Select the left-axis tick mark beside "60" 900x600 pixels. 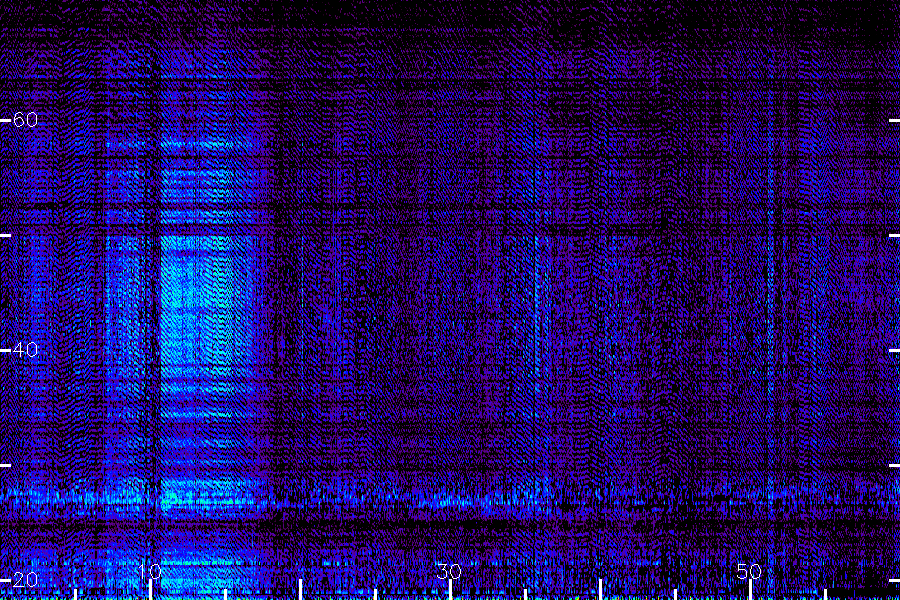5,121
